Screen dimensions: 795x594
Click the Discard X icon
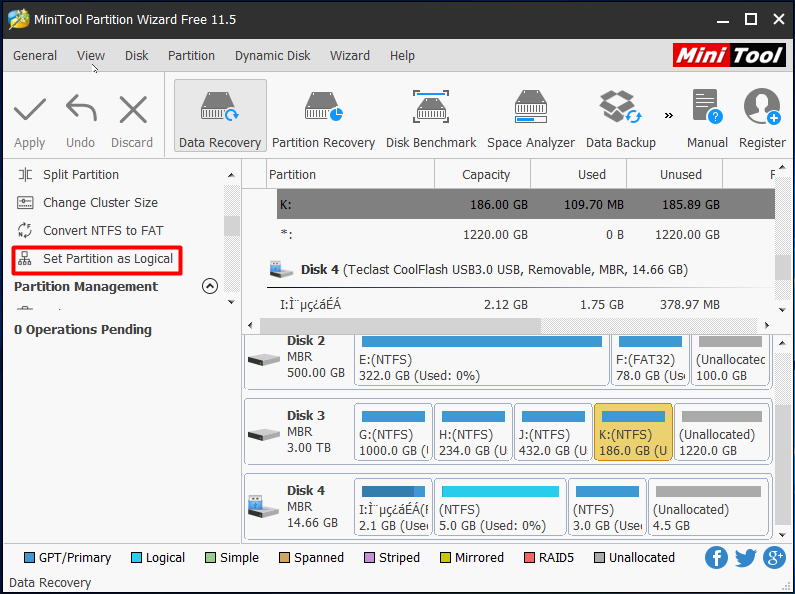click(133, 110)
